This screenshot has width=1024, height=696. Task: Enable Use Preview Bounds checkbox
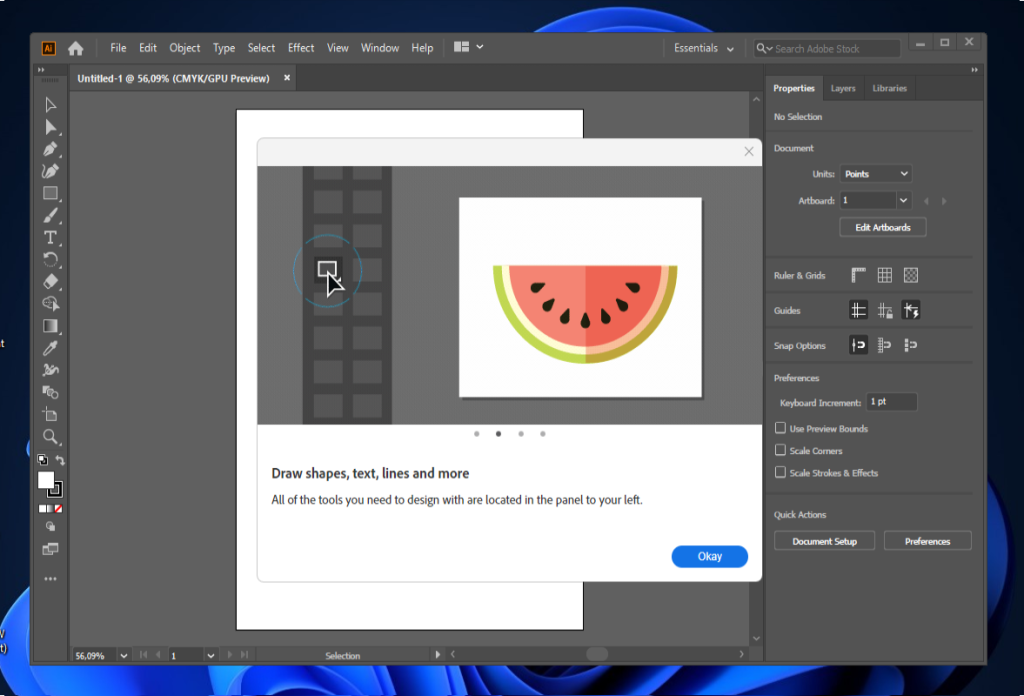pos(780,428)
